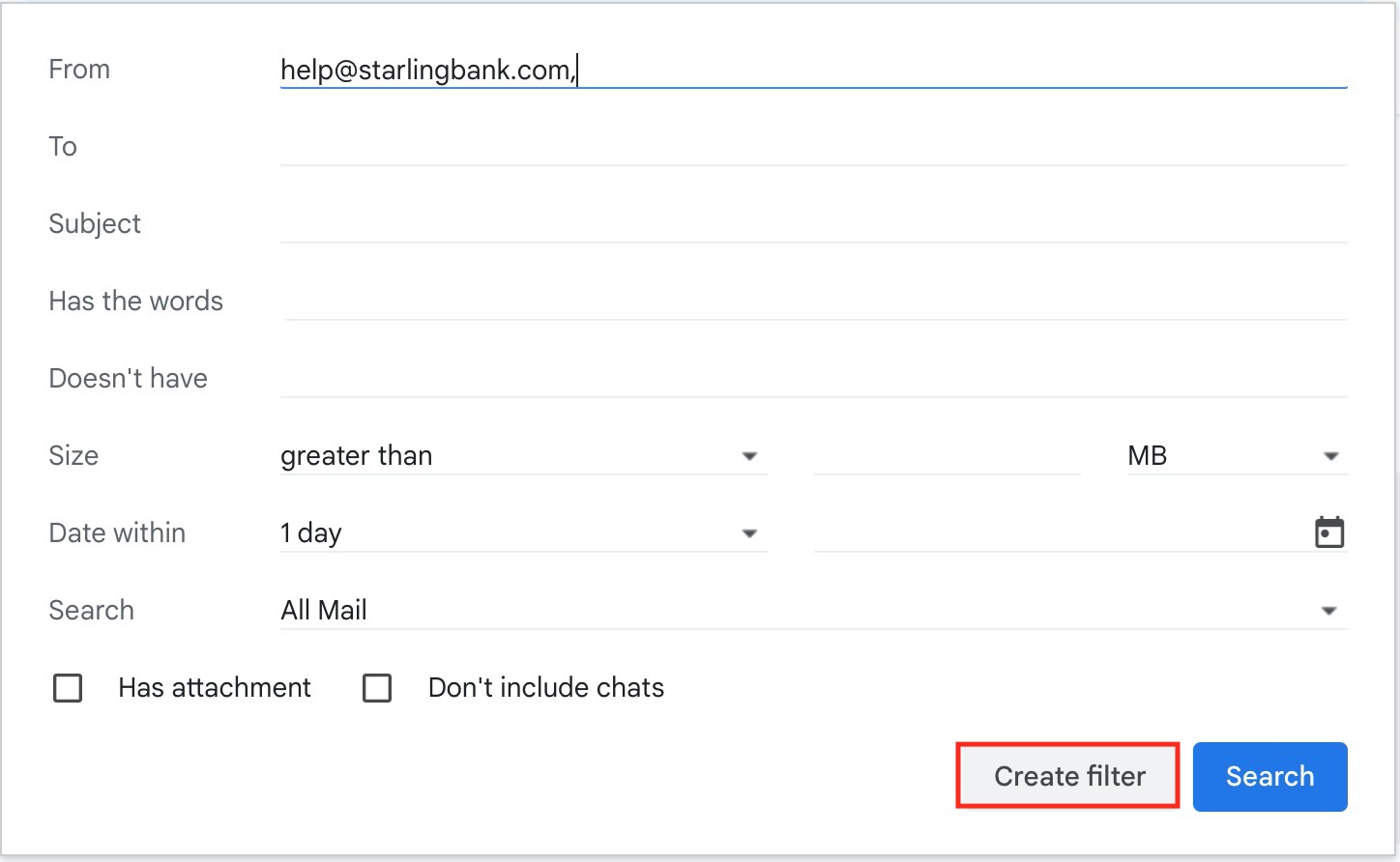Viewport: 1400px width, 862px height.
Task: Click the size number input field
Action: pos(947,455)
